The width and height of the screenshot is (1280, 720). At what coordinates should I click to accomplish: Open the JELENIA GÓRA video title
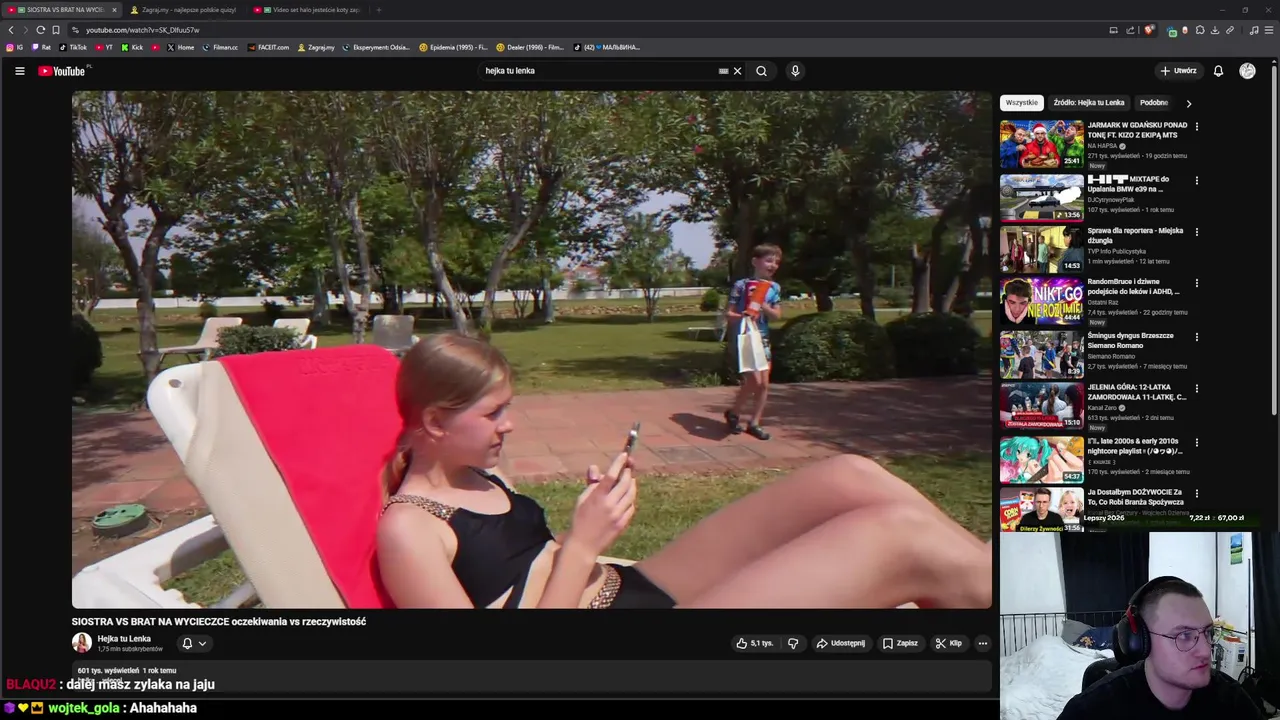(x=1137, y=392)
